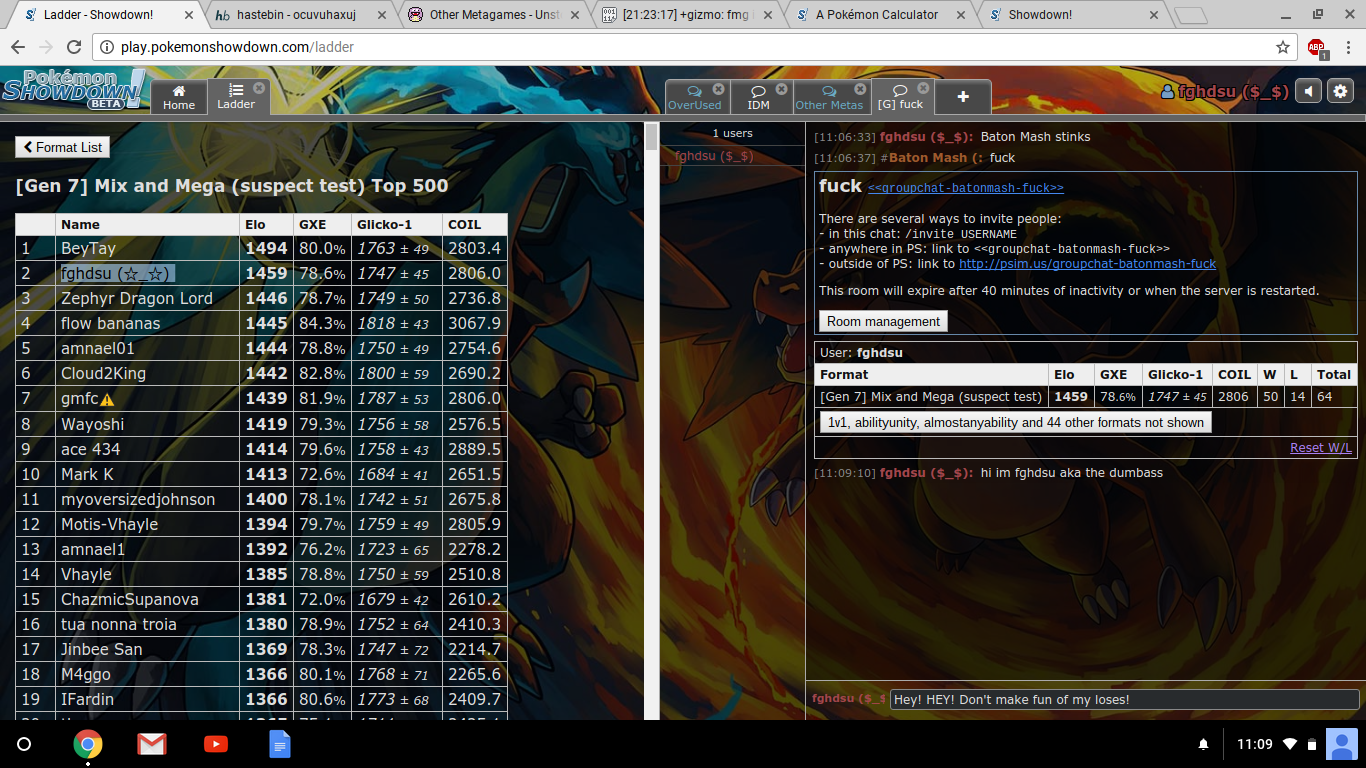The width and height of the screenshot is (1366, 768).
Task: Toggle sound with the speaker icon
Action: (1308, 92)
